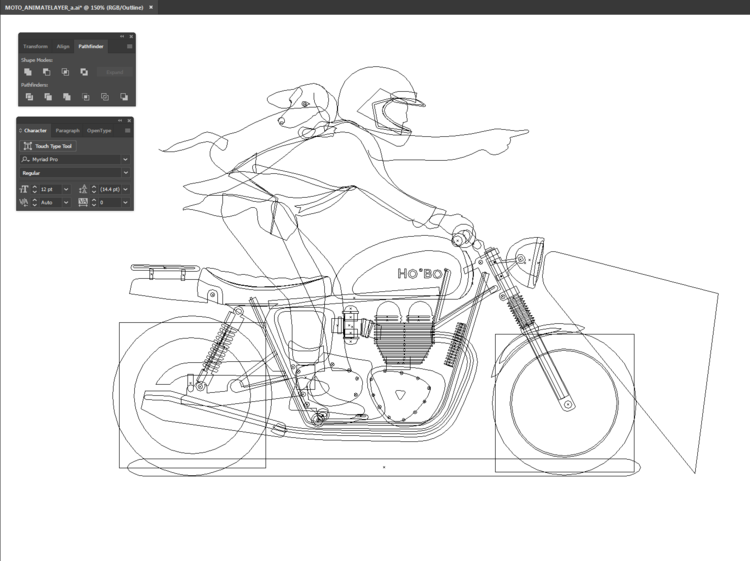Apply Minus Front shape mode
This screenshot has height=561, width=750.
(46, 72)
